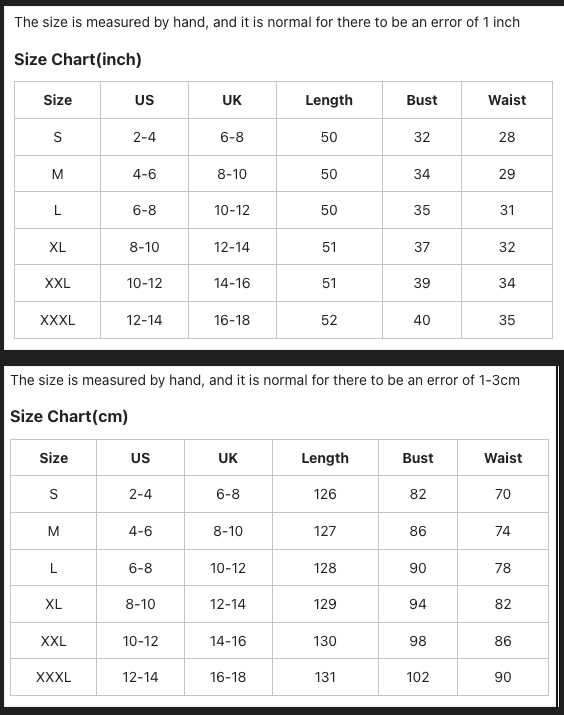
Task: Select the UK header in cm chart
Action: pyautogui.click(x=228, y=458)
